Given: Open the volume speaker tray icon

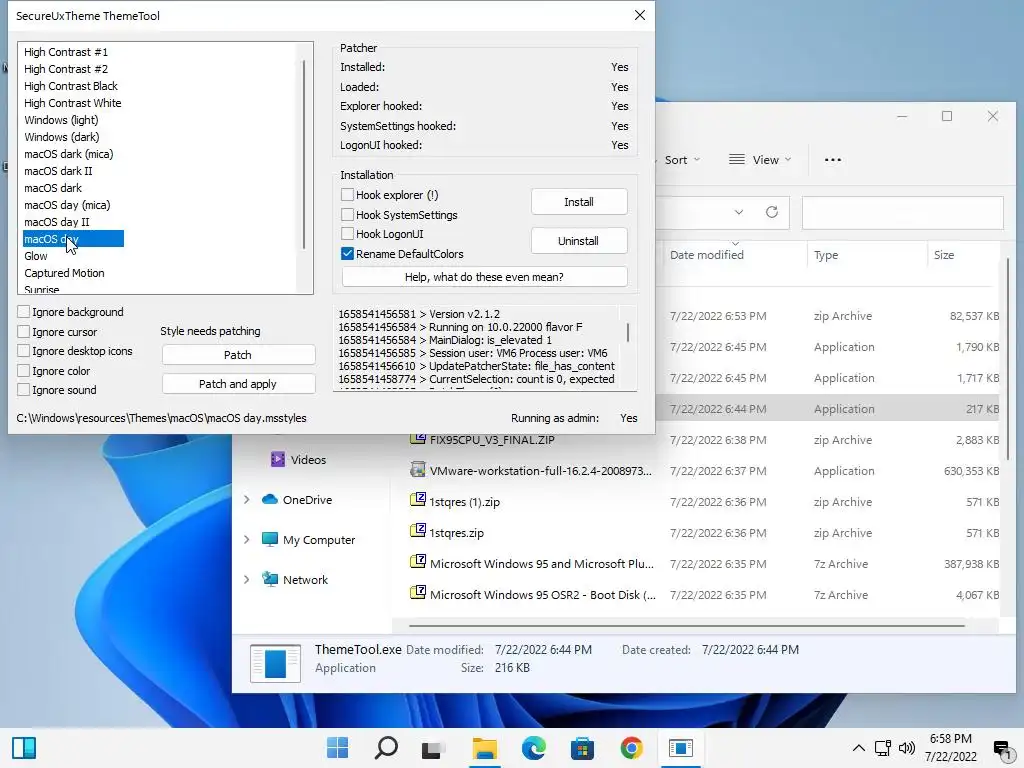Looking at the screenshot, I should click(906, 748).
